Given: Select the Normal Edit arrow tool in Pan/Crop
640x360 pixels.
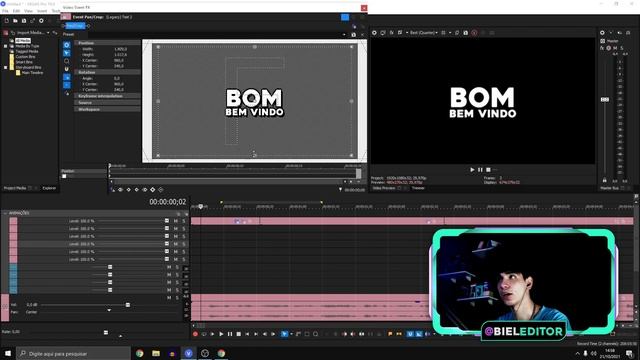Looking at the screenshot, I should [x=67, y=53].
